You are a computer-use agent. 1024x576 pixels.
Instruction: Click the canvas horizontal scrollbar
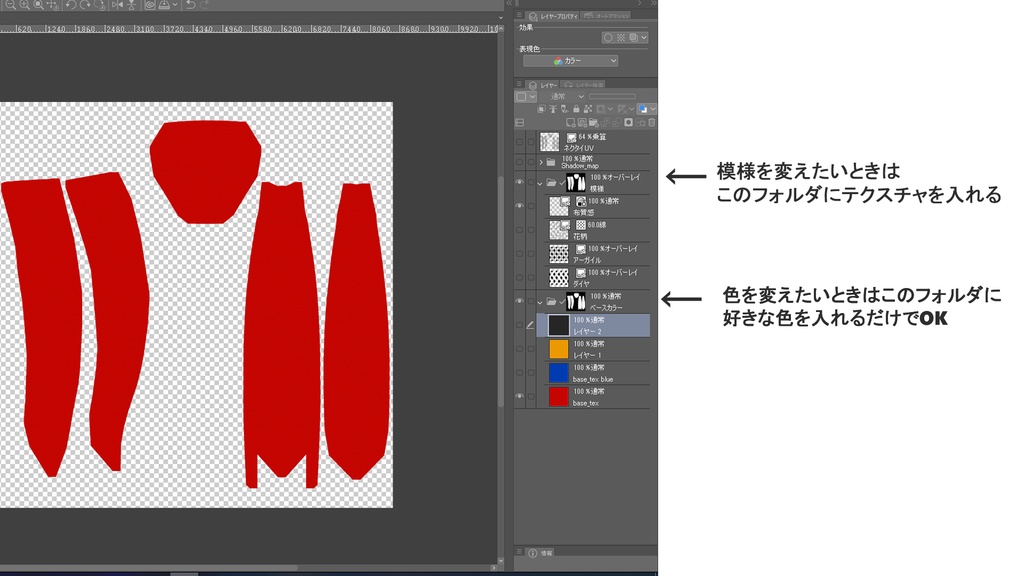(149, 568)
